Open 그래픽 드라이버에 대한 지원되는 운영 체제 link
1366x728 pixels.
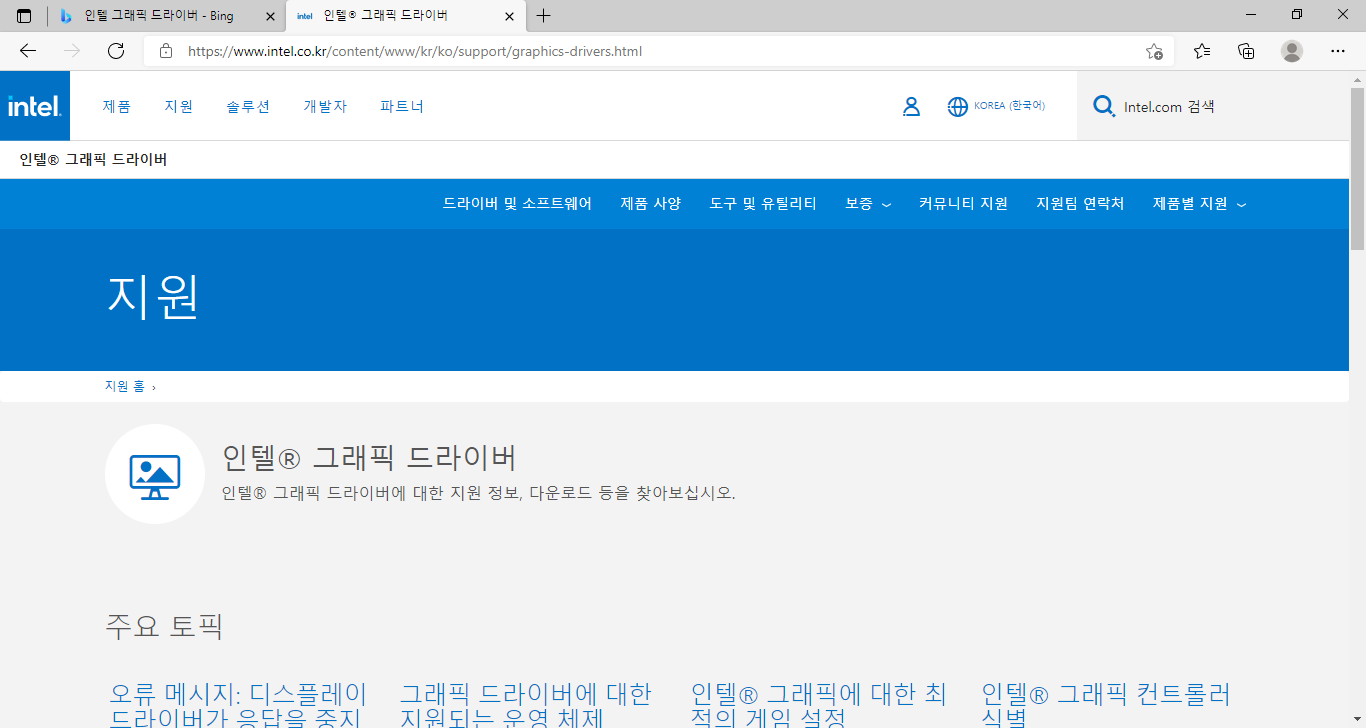pyautogui.click(x=526, y=705)
